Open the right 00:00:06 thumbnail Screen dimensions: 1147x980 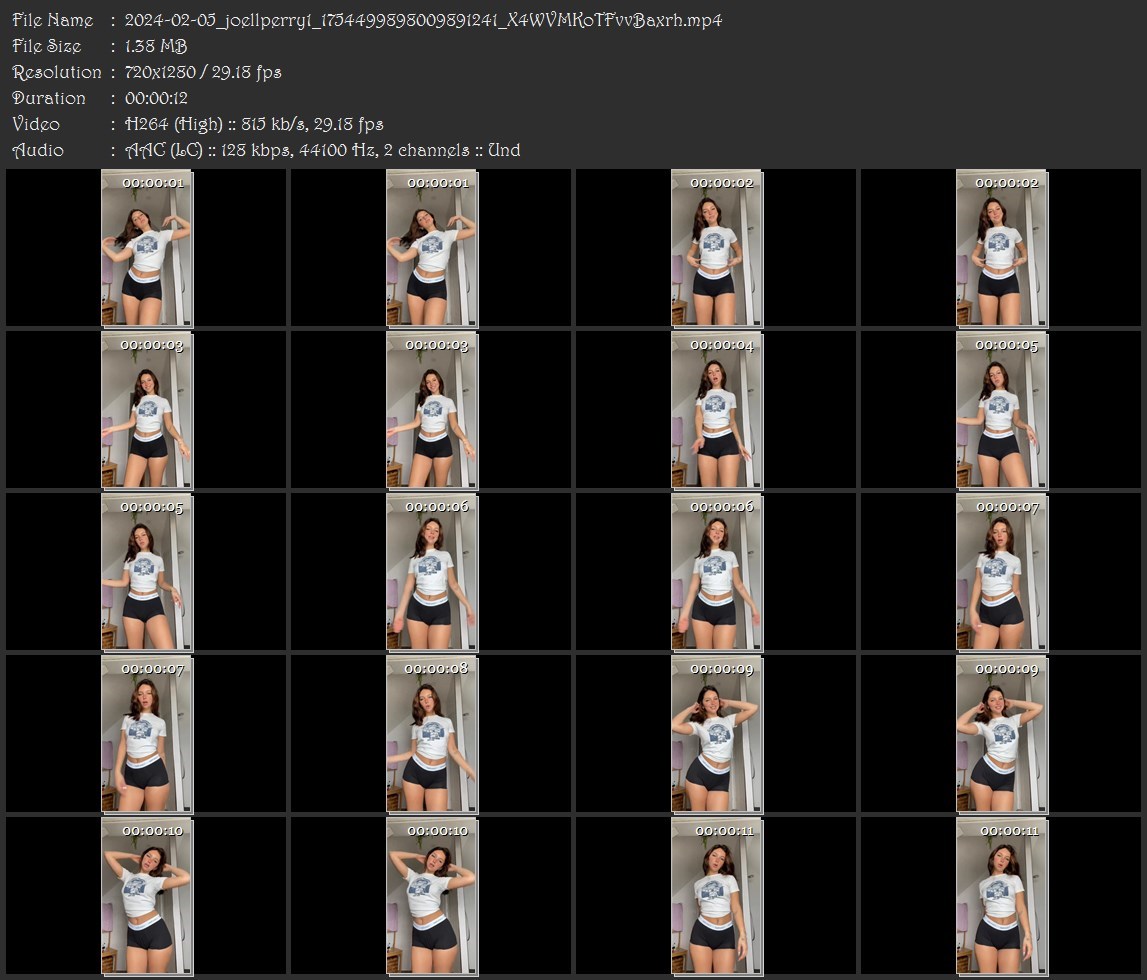tap(717, 572)
